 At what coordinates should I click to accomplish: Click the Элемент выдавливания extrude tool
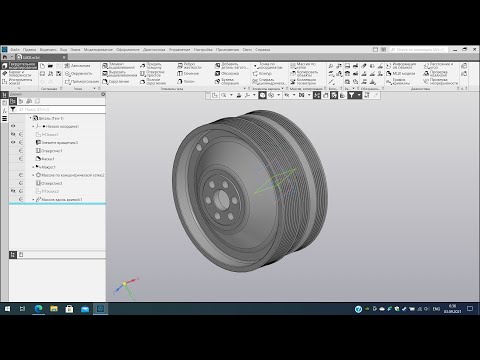coord(118,66)
